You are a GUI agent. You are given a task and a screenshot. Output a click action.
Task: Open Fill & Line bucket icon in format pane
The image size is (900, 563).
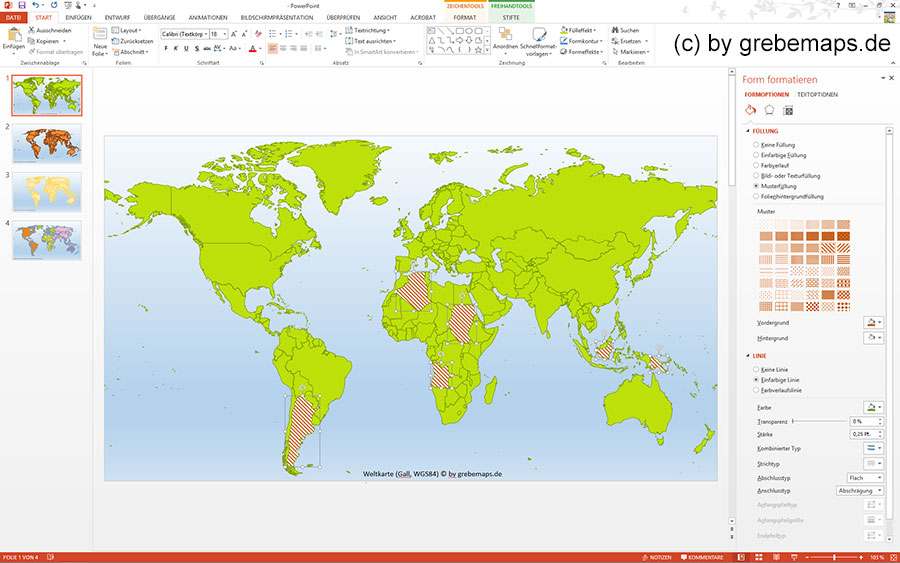tap(750, 110)
